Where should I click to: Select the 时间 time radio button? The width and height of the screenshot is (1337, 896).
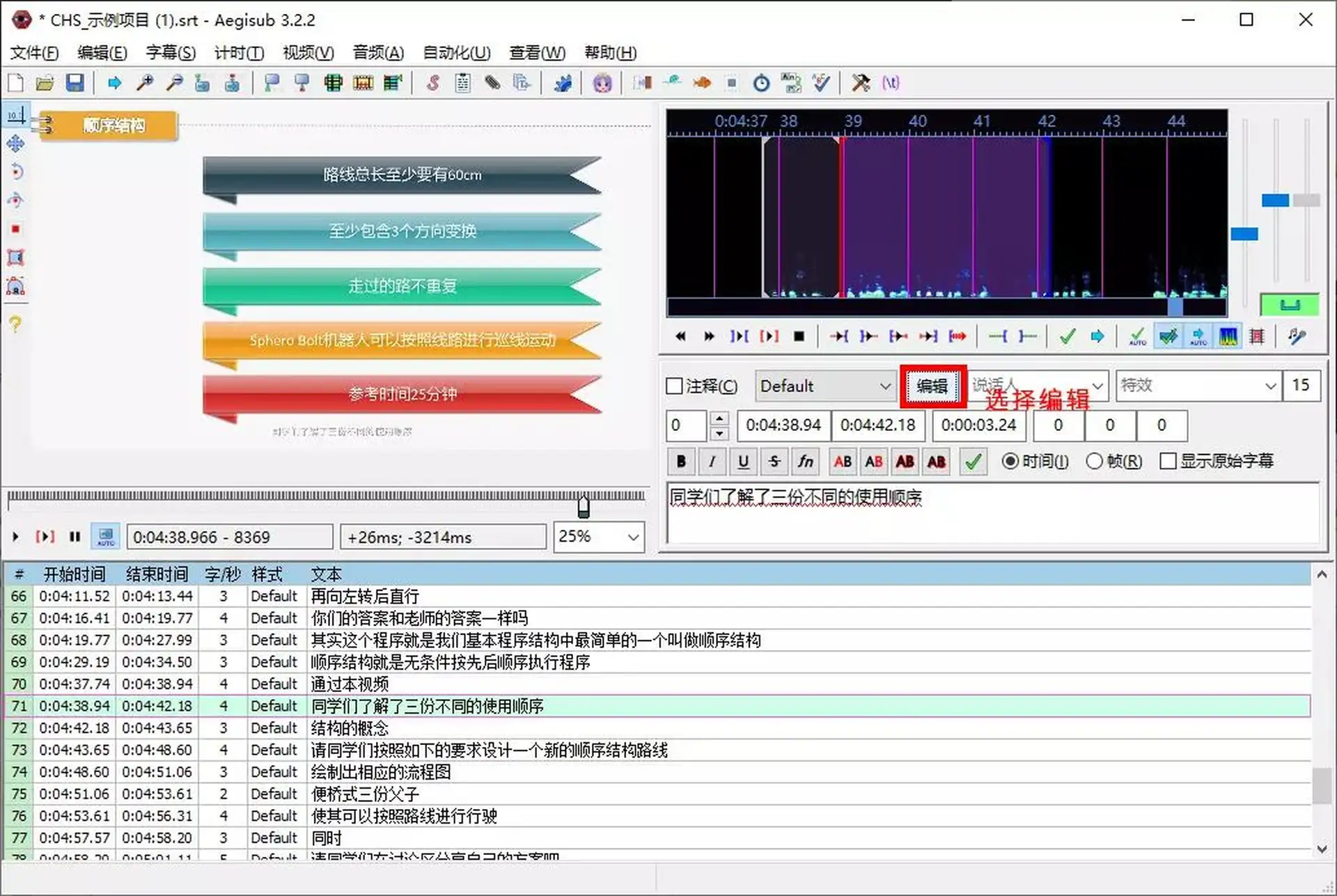coord(1010,461)
